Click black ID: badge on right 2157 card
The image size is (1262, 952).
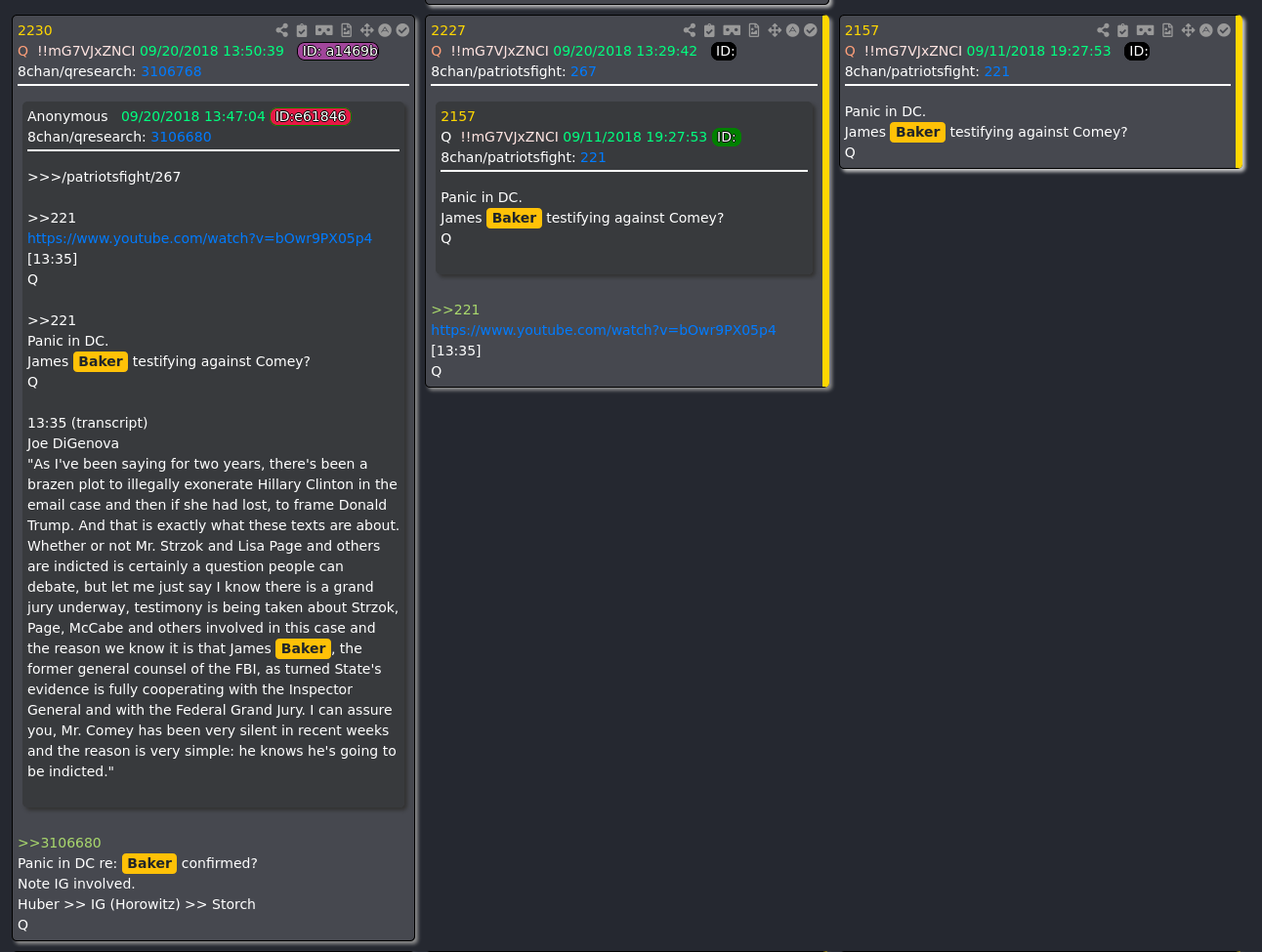point(1137,51)
